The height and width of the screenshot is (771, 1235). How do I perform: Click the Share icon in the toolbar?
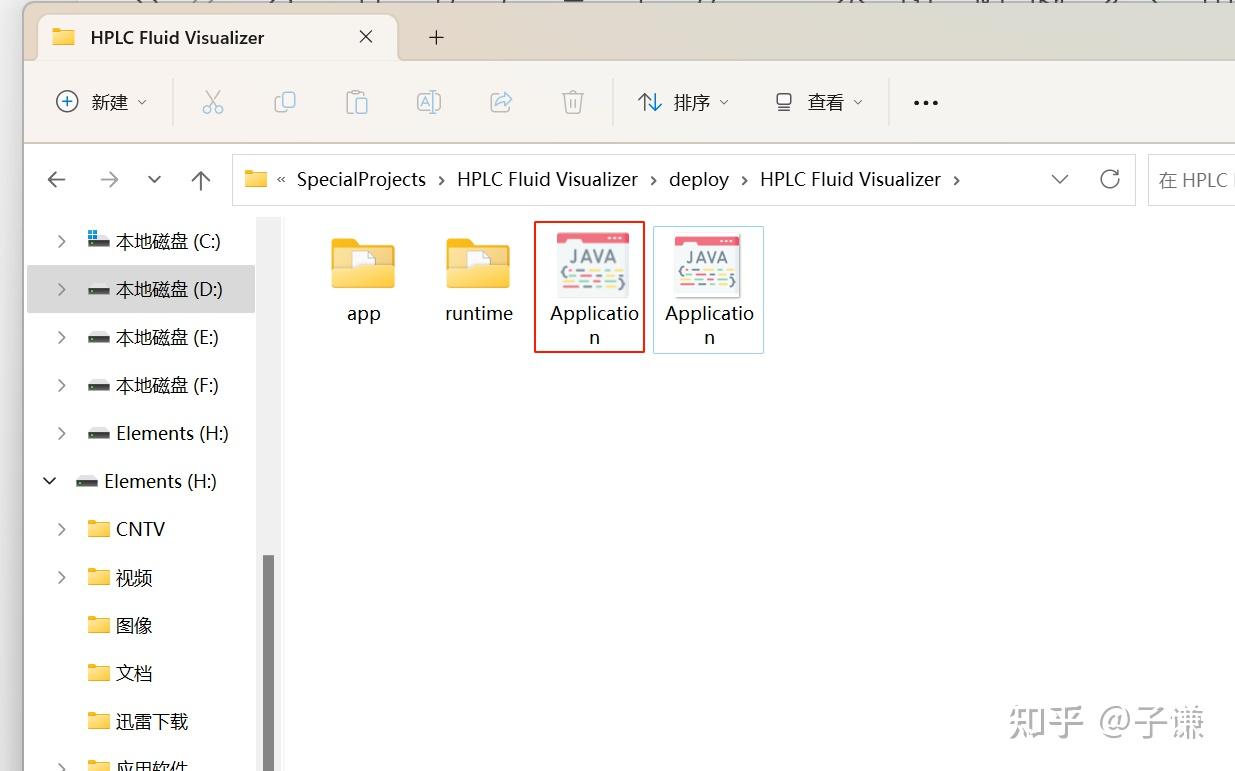pyautogui.click(x=500, y=101)
